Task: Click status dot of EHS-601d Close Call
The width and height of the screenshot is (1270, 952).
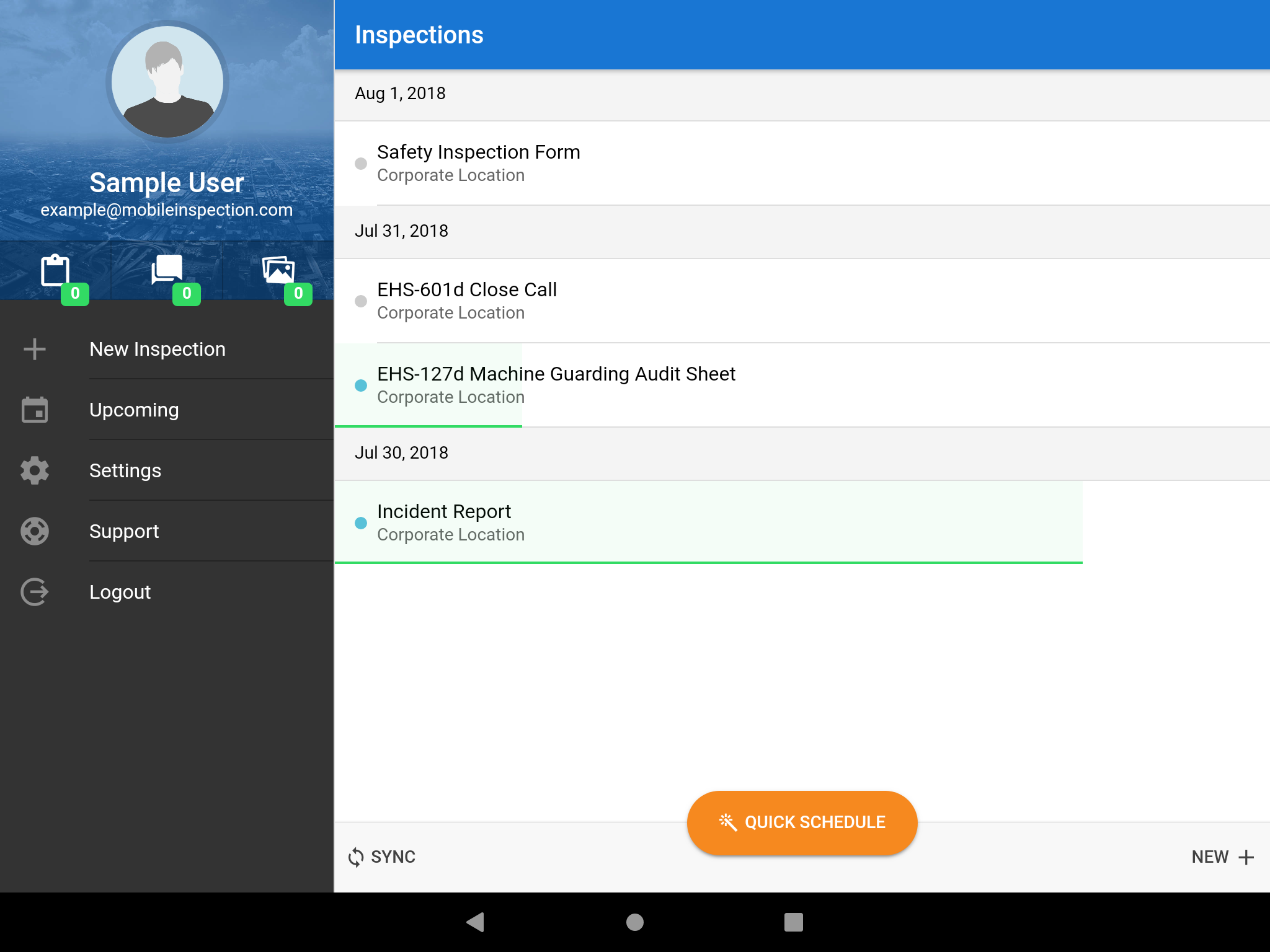Action: 361,301
